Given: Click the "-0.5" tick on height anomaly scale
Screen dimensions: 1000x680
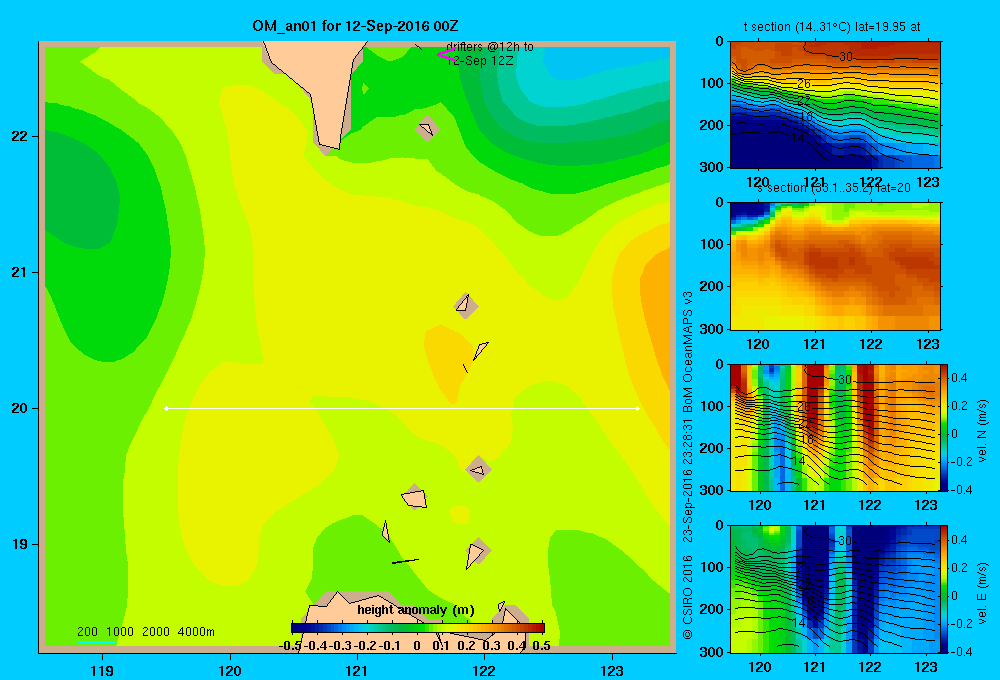Looking at the screenshot, I should (290, 646).
